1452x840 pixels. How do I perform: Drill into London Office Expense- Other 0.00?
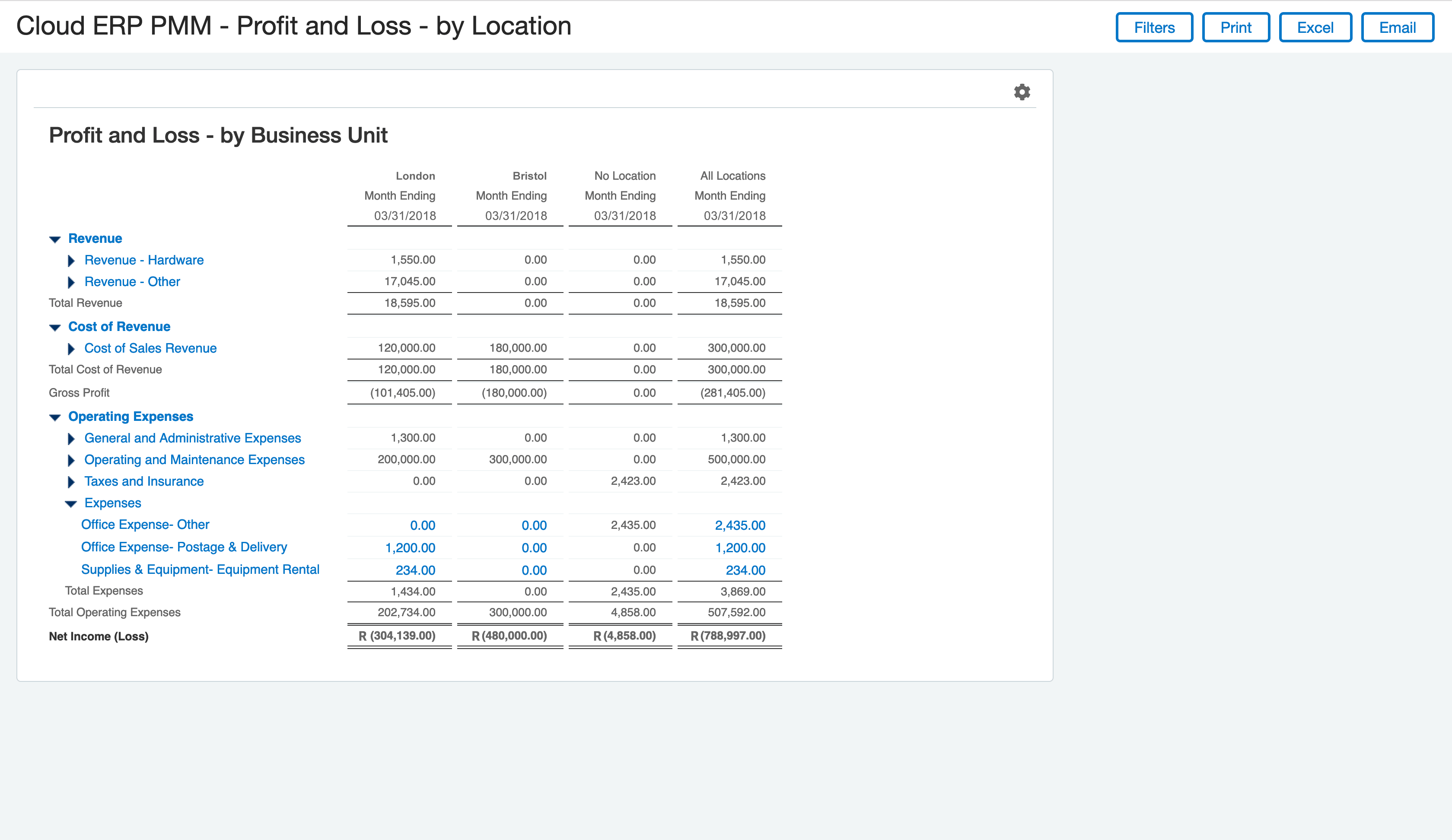click(423, 525)
